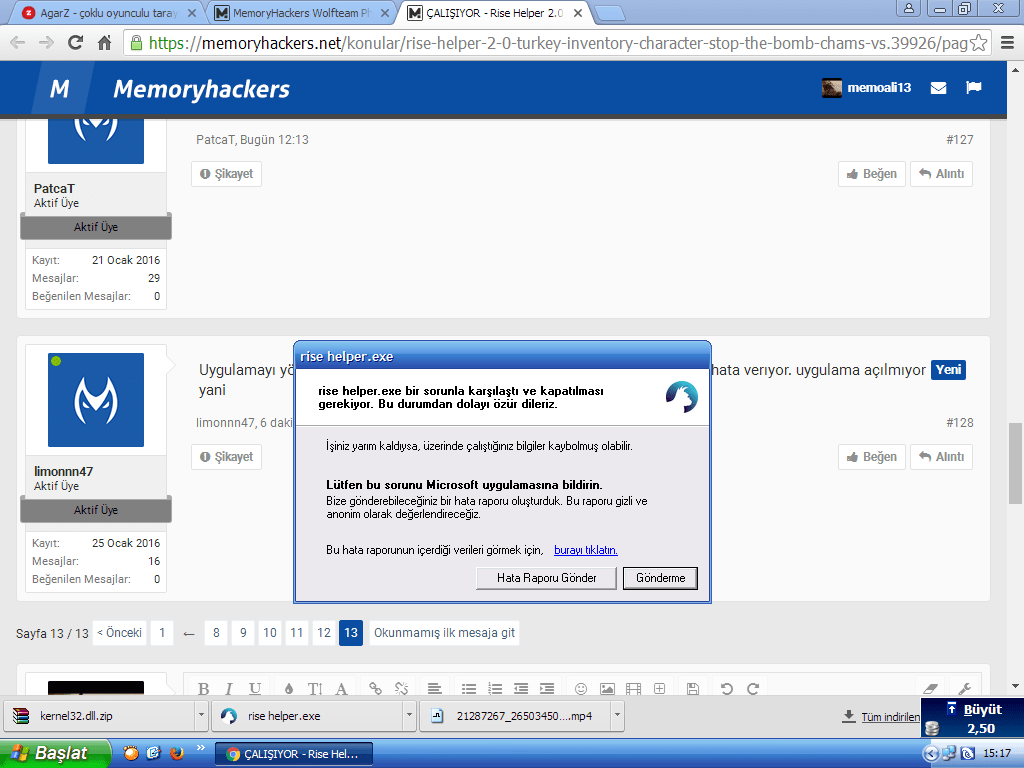Insert a link using the chain icon
1024x768 pixels.
[375, 688]
